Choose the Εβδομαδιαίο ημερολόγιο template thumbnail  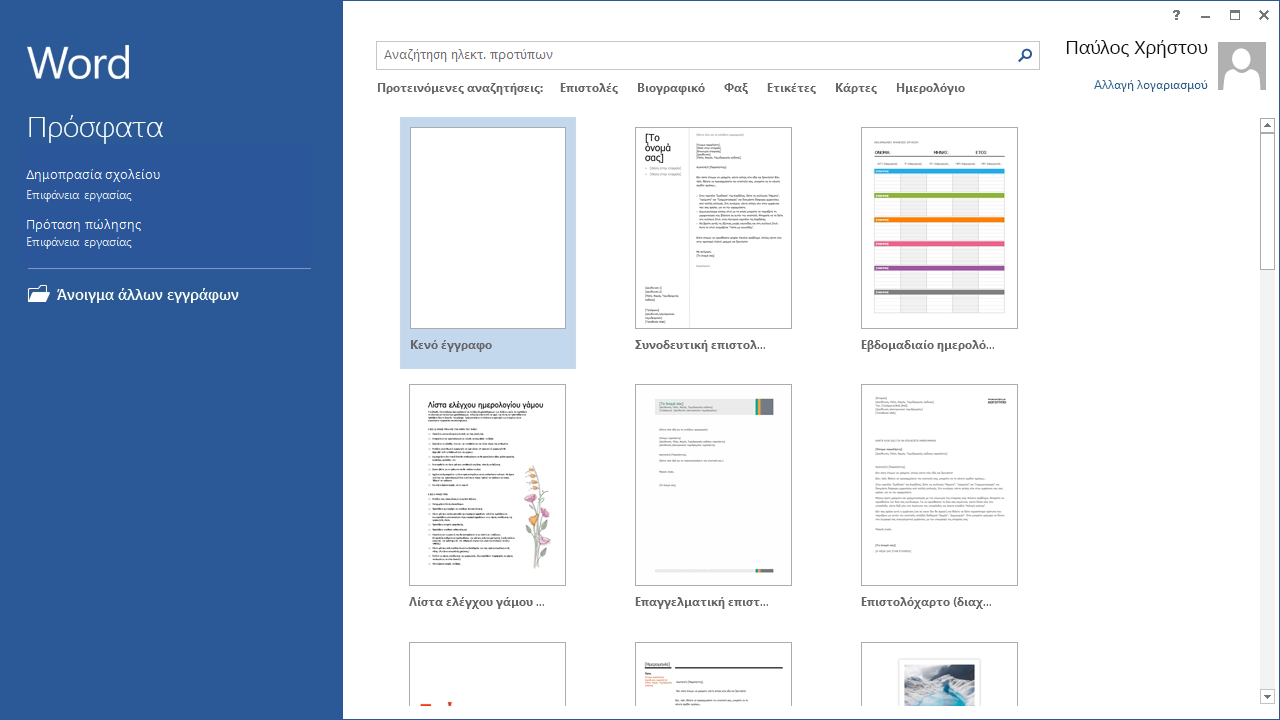pos(939,228)
